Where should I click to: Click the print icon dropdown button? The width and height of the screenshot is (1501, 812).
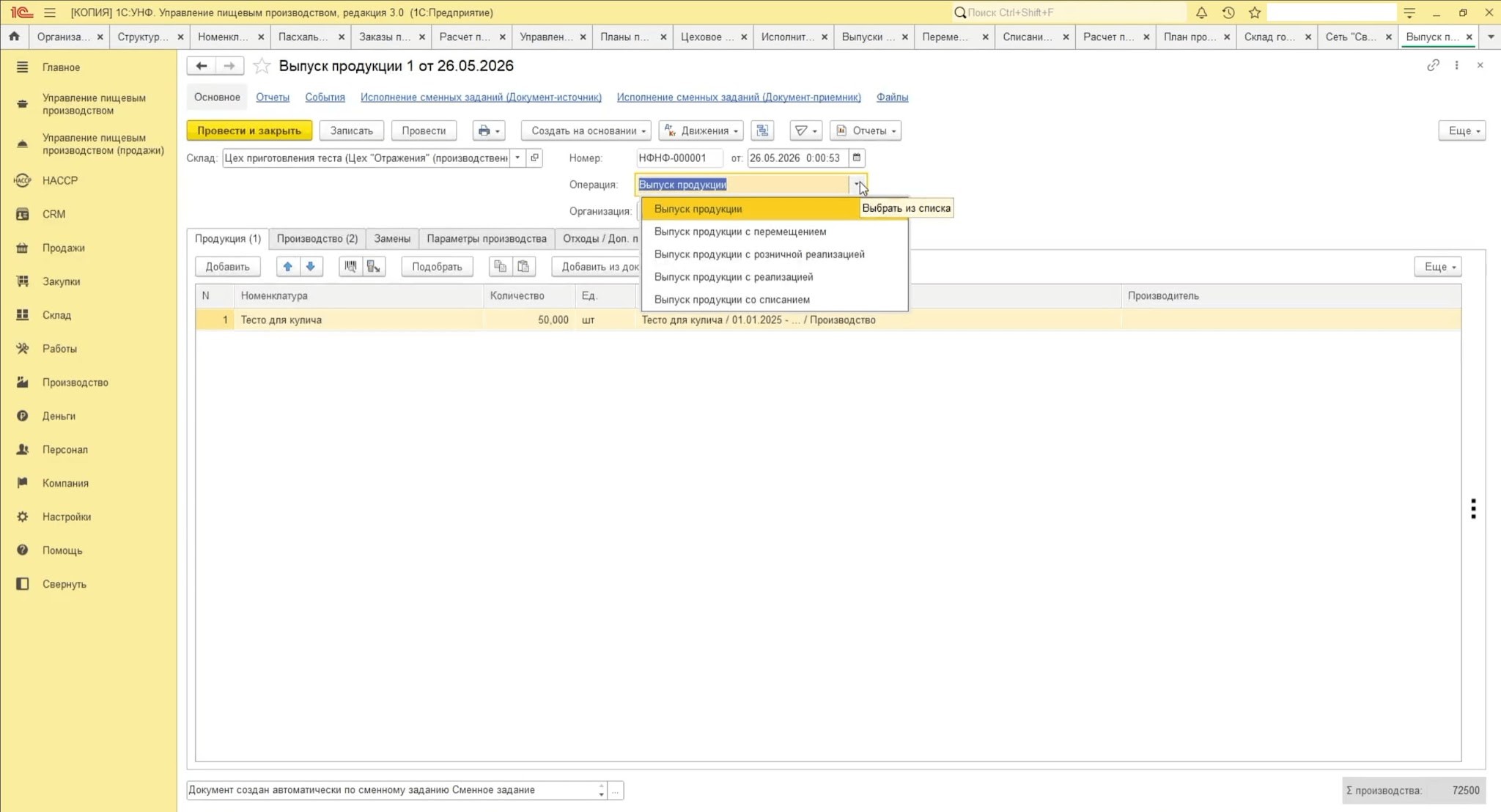pyautogui.click(x=488, y=130)
